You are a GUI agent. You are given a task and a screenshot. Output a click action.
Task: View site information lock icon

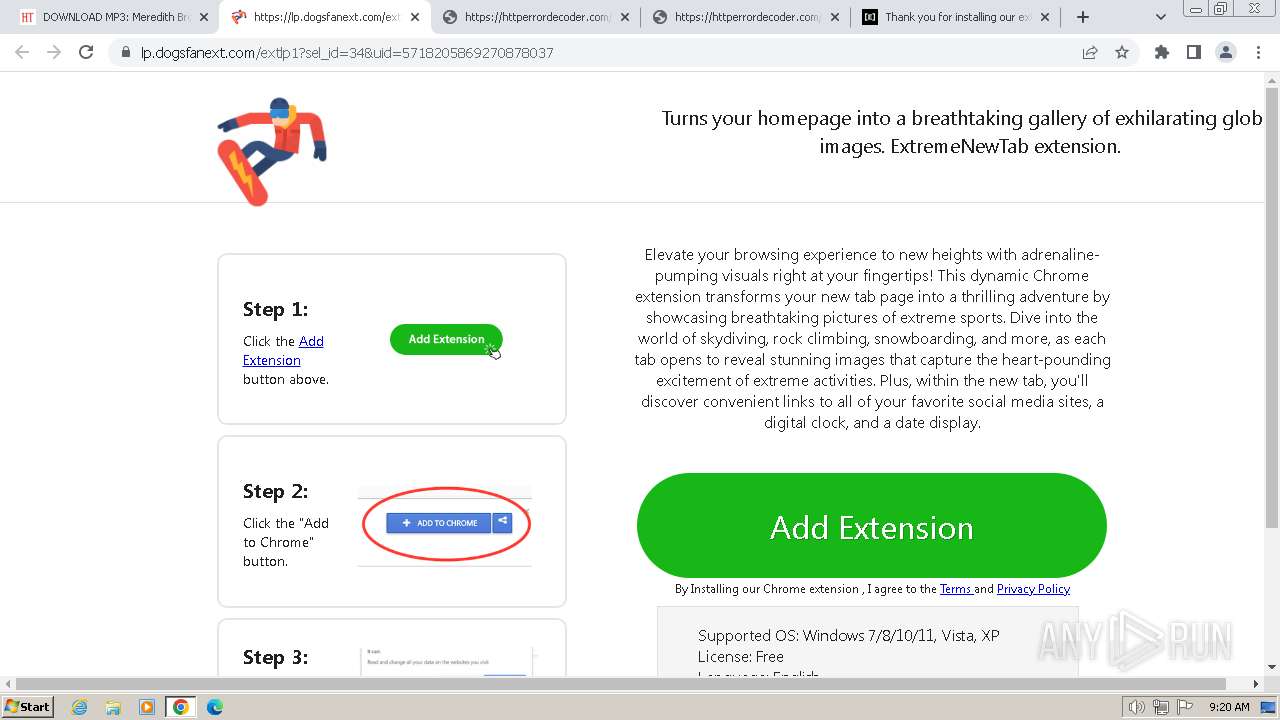126,53
